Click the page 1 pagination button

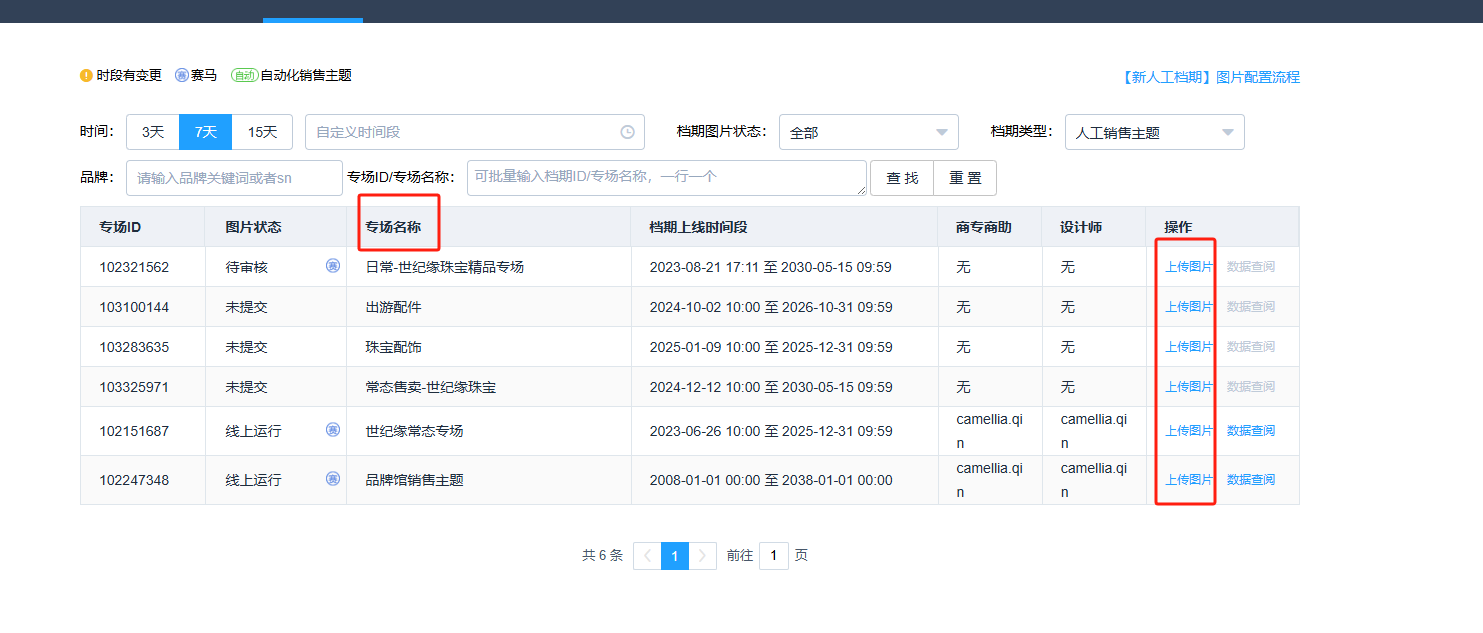click(675, 556)
